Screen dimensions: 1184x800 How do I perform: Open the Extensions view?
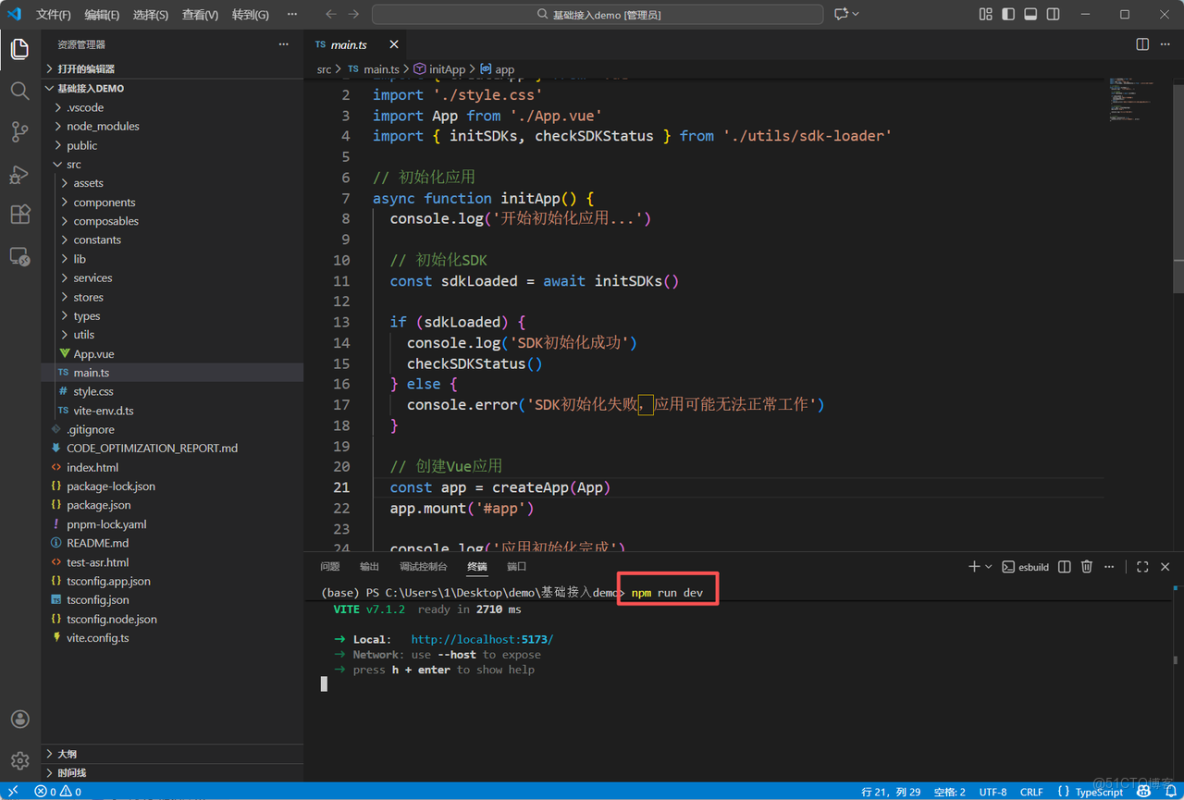(19, 215)
